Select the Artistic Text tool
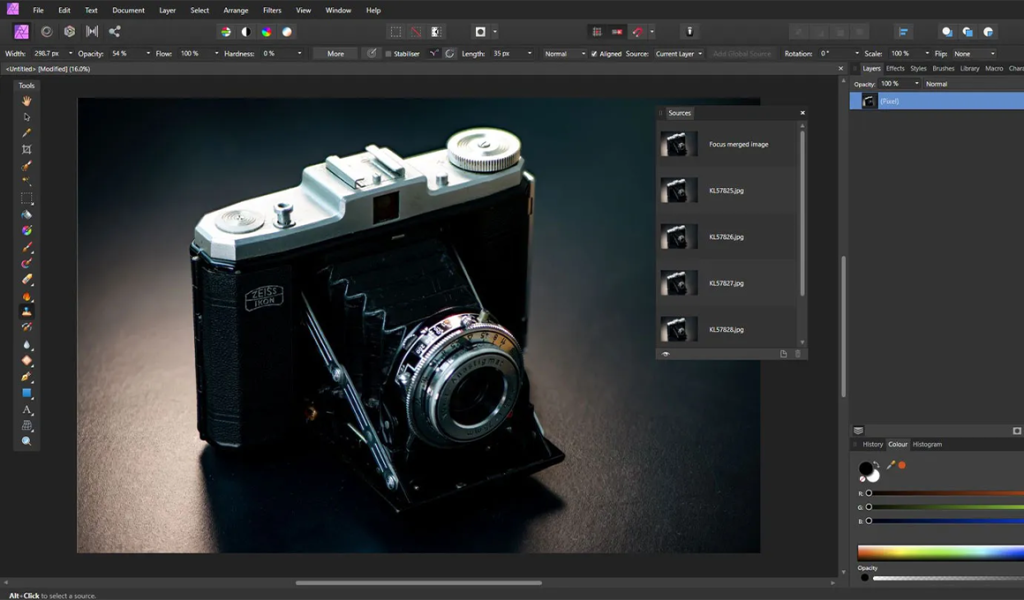Screen dimensions: 1024x600 click(x=27, y=409)
